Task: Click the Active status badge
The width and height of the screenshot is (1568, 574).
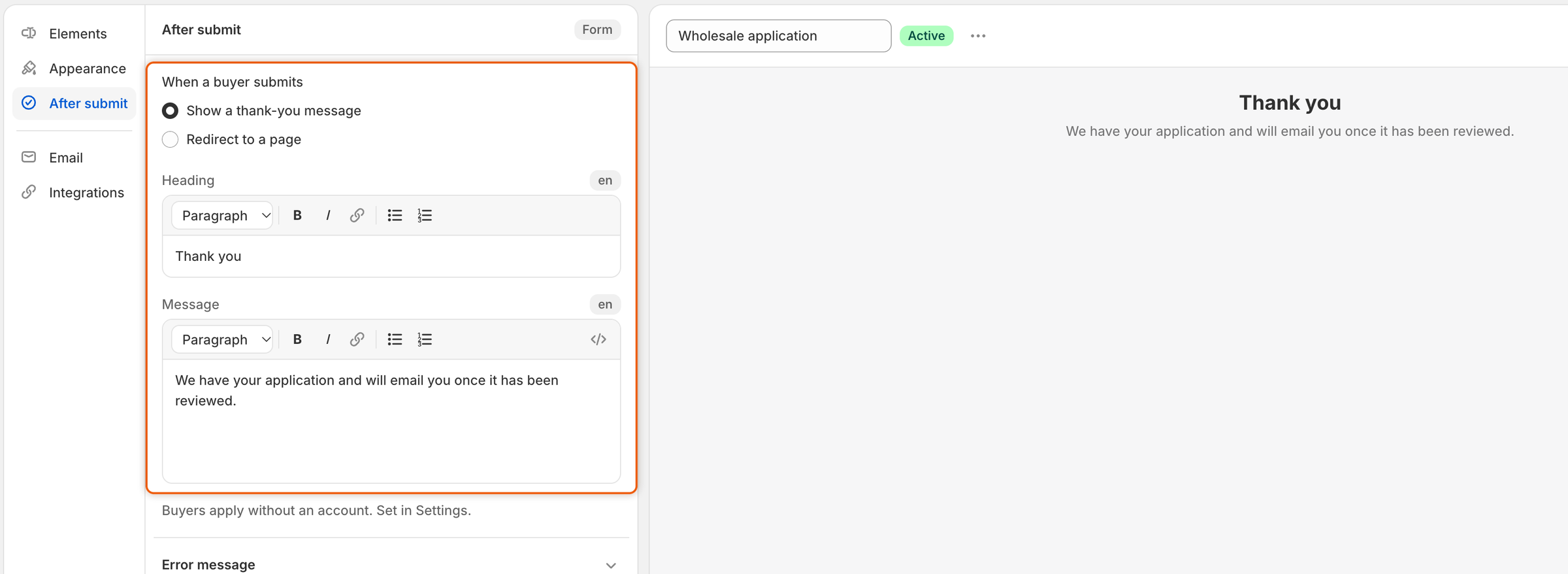Action: point(926,36)
